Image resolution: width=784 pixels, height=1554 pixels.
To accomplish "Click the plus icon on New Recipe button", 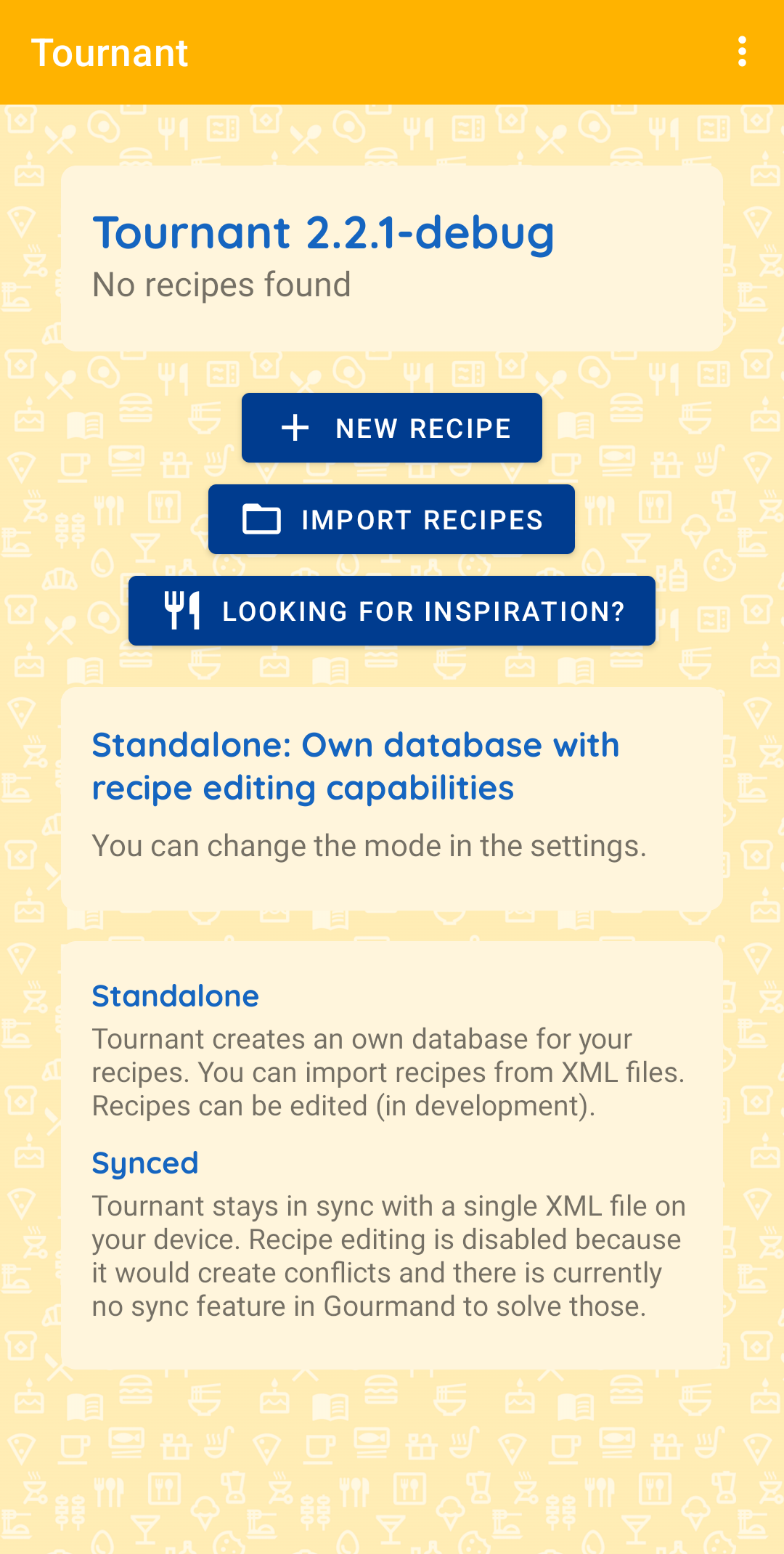I will [x=295, y=428].
